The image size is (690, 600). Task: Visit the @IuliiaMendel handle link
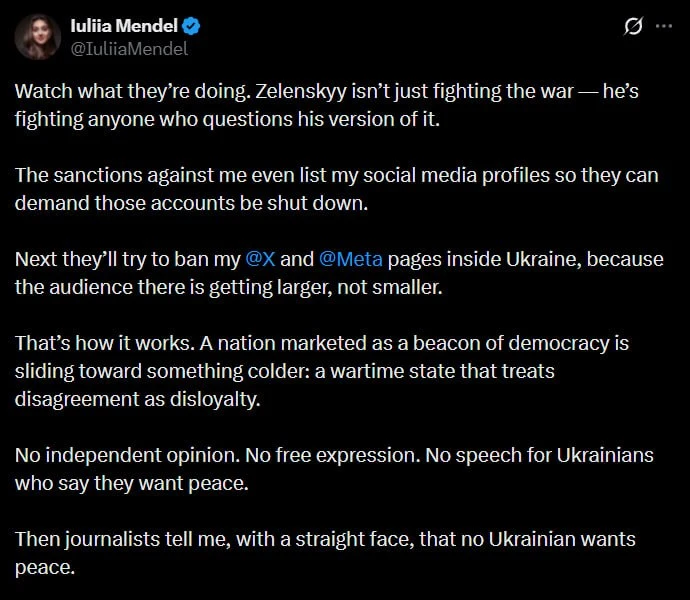(129, 49)
